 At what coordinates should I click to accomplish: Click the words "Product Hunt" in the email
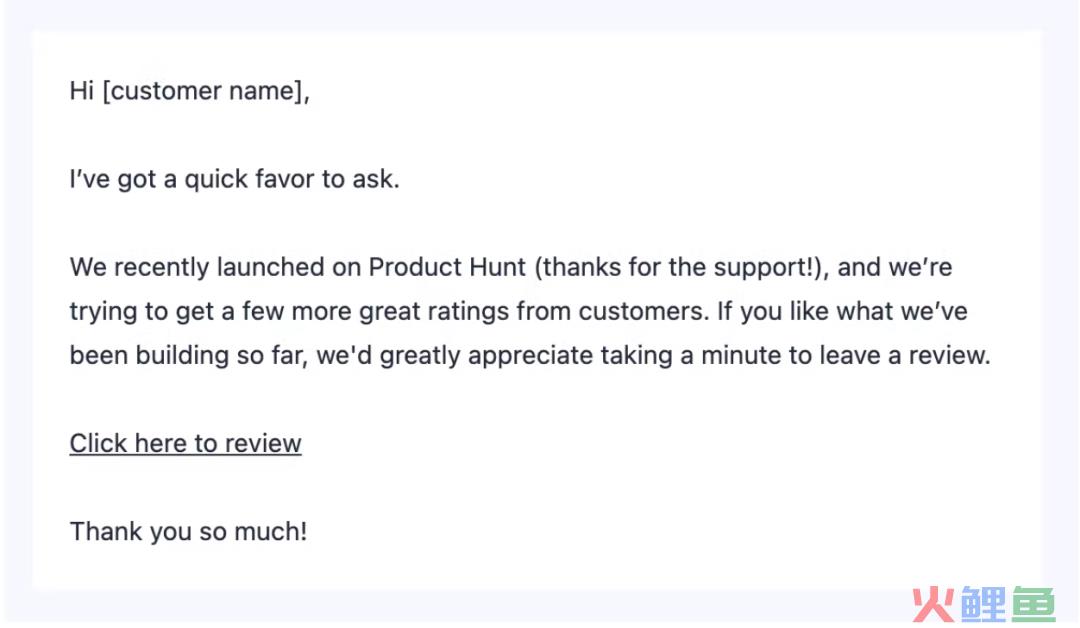[x=447, y=267]
